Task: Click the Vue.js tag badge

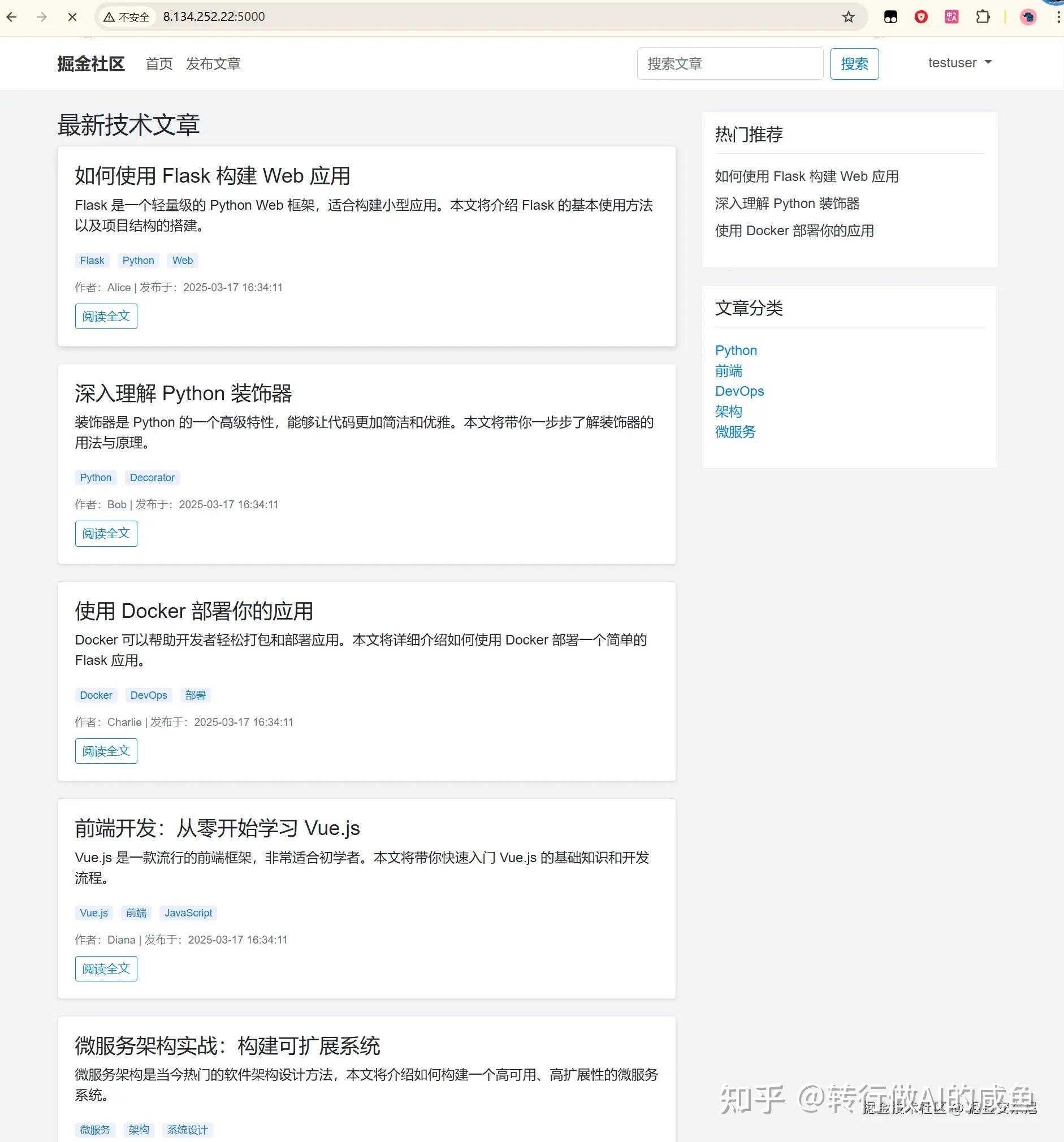Action: pos(94,913)
